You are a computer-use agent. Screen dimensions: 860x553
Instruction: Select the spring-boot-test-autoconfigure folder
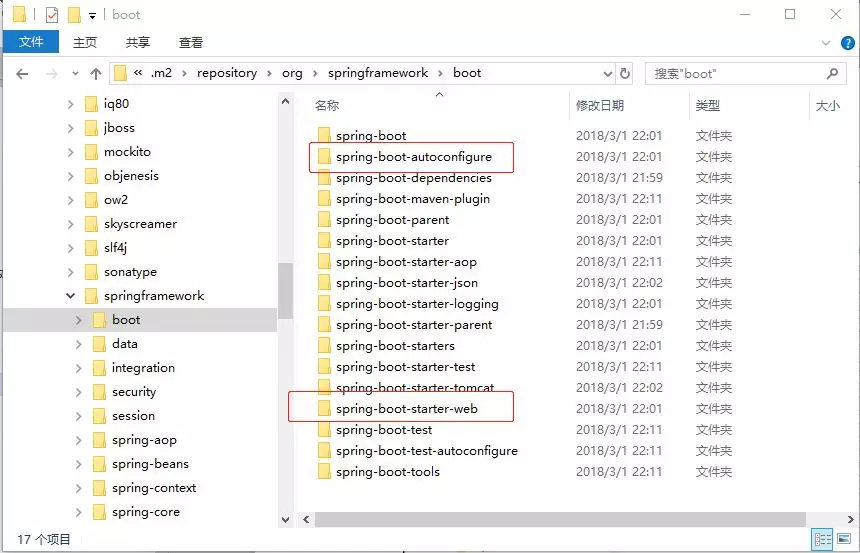(x=427, y=451)
